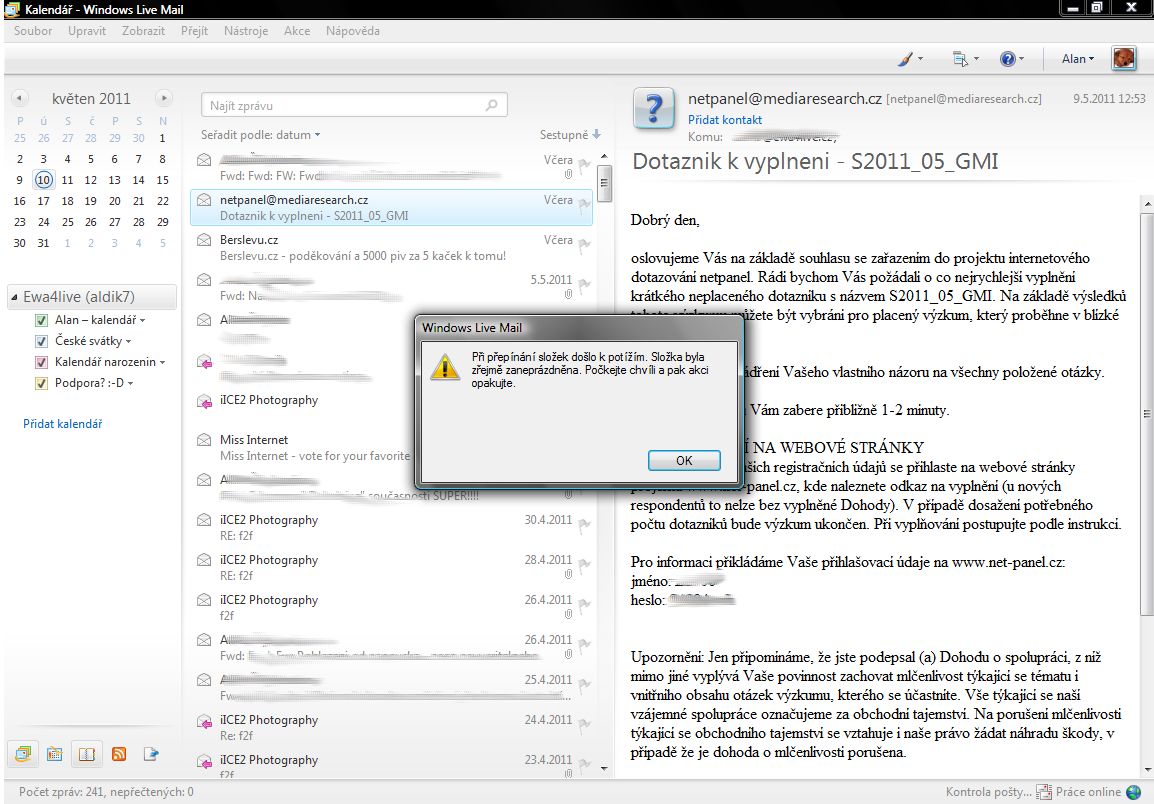Image resolution: width=1154 pixels, height=804 pixels.
Task: Flag the iCE2 Photography message from 24.4.2011
Action: point(584,726)
